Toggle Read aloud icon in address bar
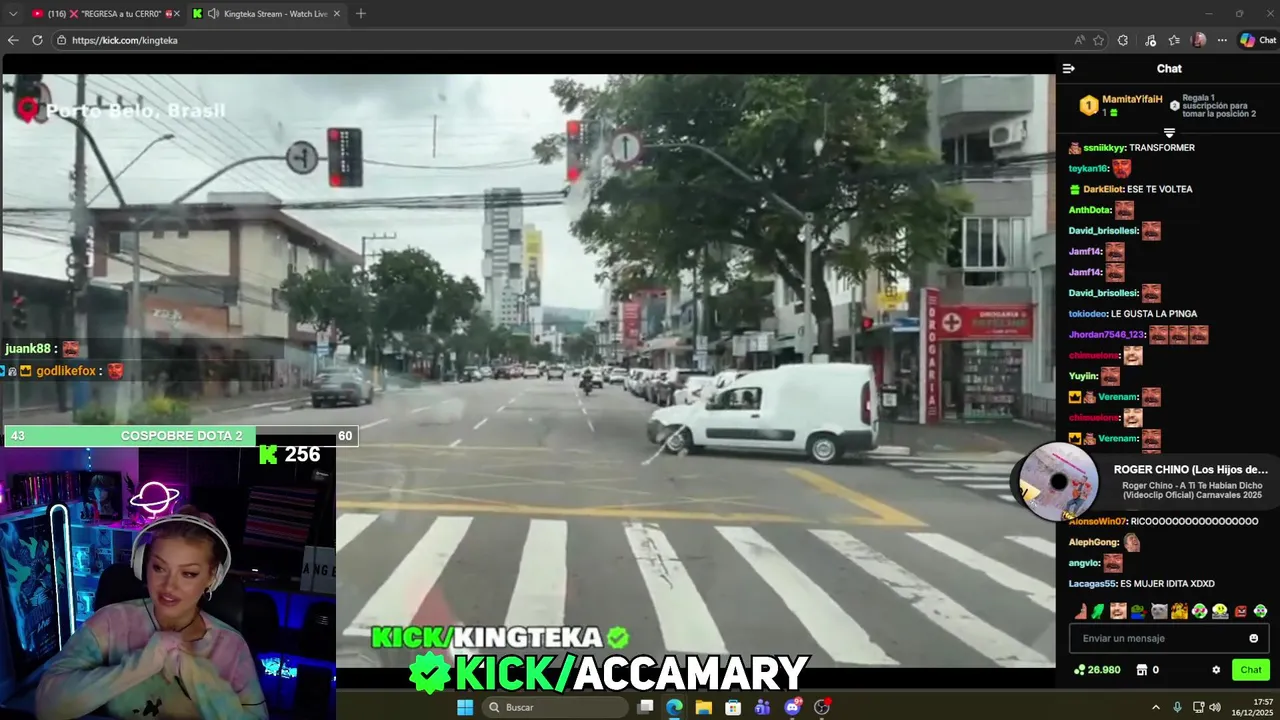1280x720 pixels. [1079, 40]
